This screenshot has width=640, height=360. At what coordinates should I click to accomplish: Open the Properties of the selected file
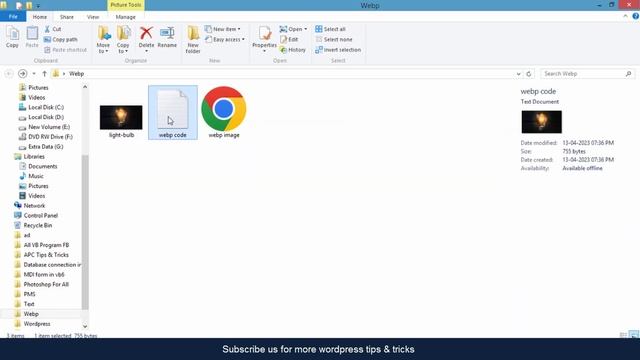tap(264, 38)
